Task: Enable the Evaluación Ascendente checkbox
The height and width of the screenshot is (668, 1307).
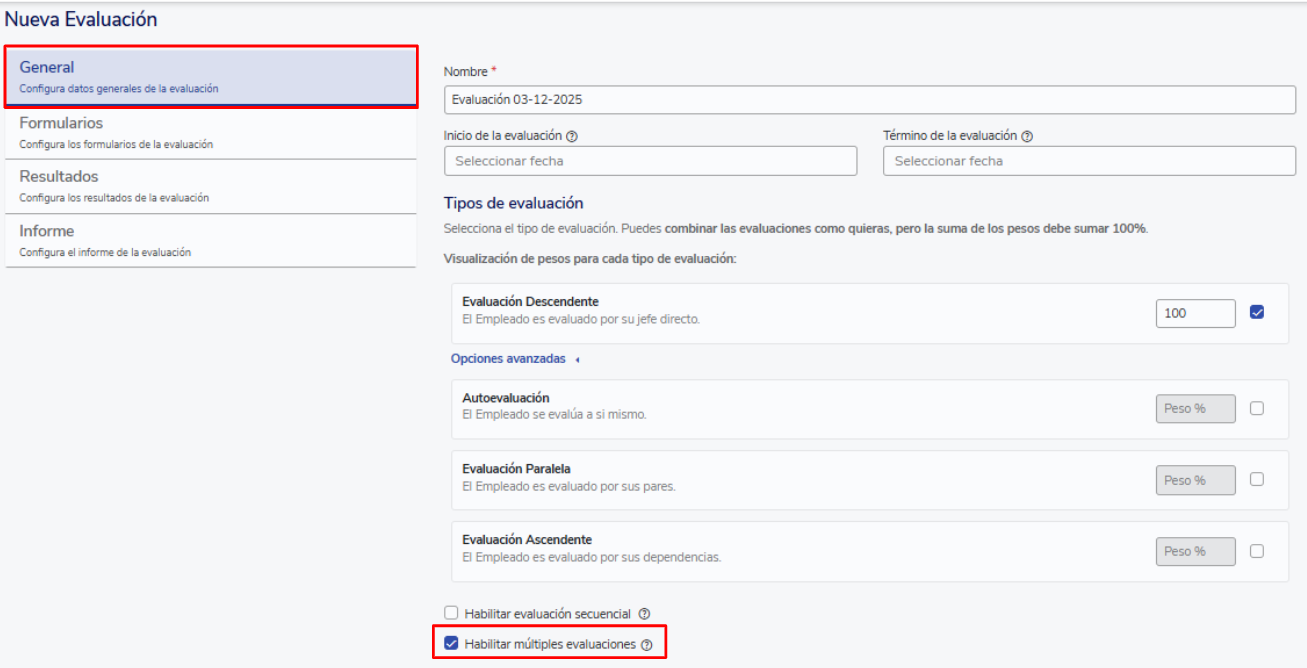Action: [x=1257, y=551]
